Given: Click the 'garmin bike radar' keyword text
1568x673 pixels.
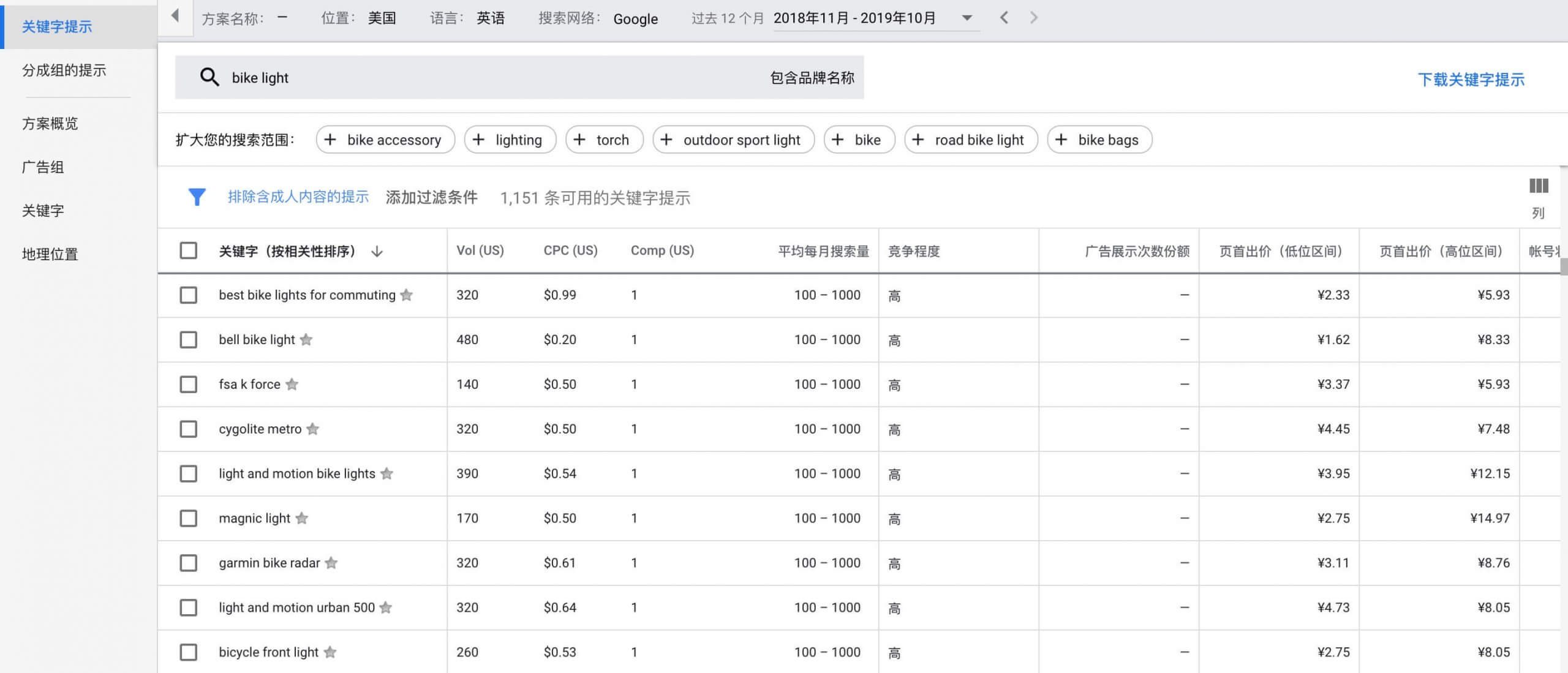Looking at the screenshot, I should point(269,563).
